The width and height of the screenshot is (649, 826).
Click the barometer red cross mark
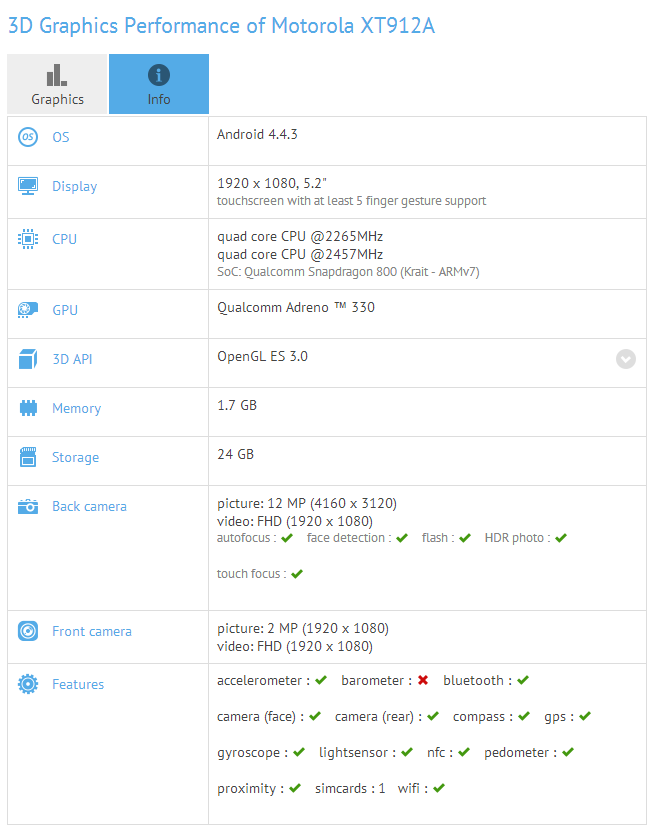click(x=422, y=680)
